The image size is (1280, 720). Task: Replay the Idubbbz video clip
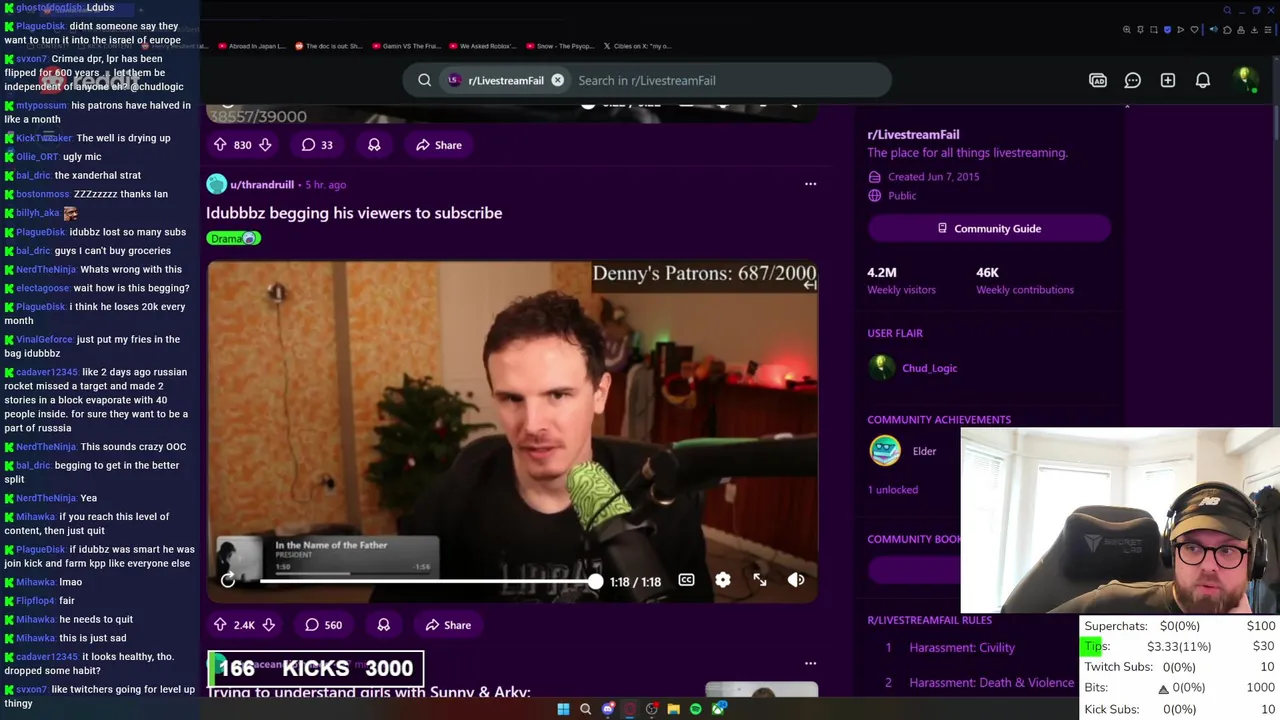coord(228,580)
